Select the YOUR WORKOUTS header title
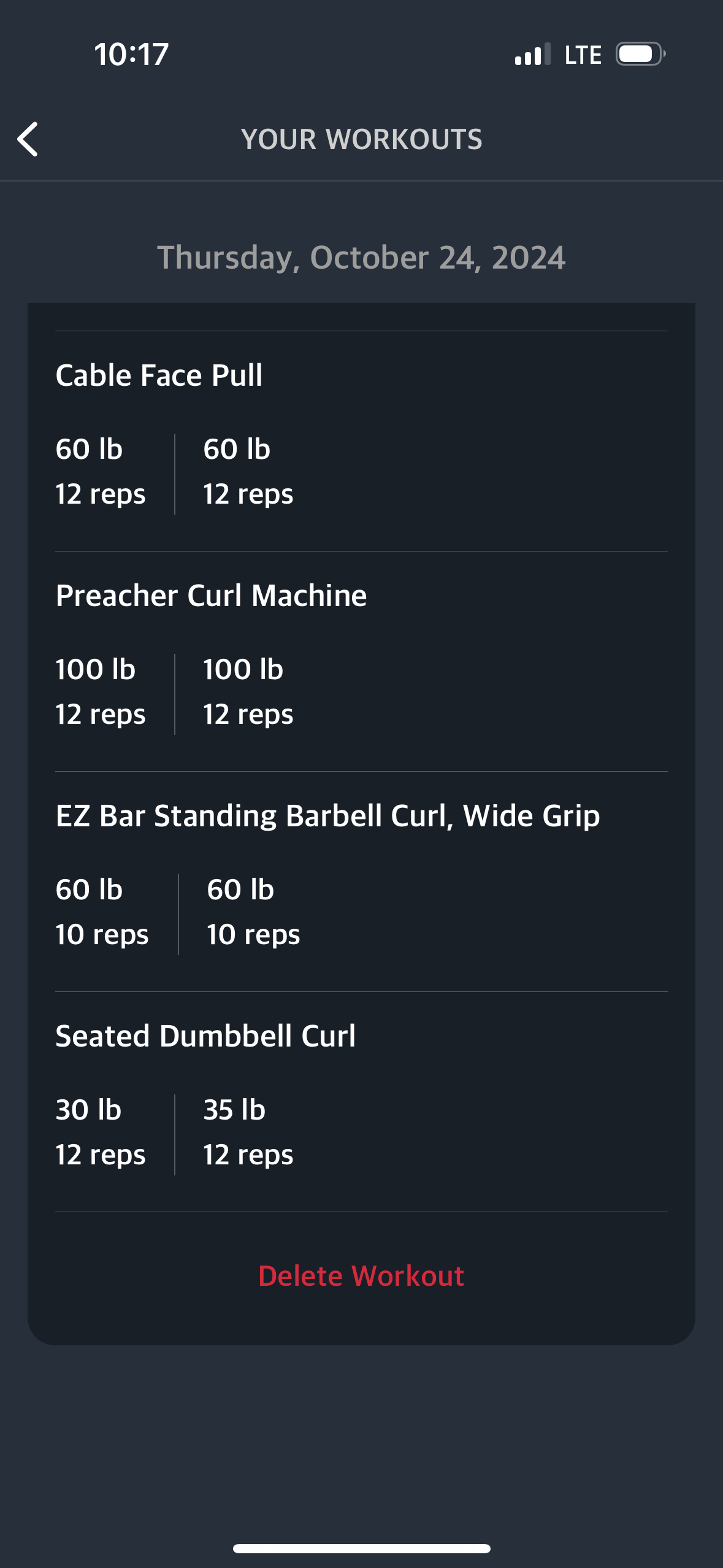Screen dimensions: 723x1568 pyautogui.click(x=362, y=139)
